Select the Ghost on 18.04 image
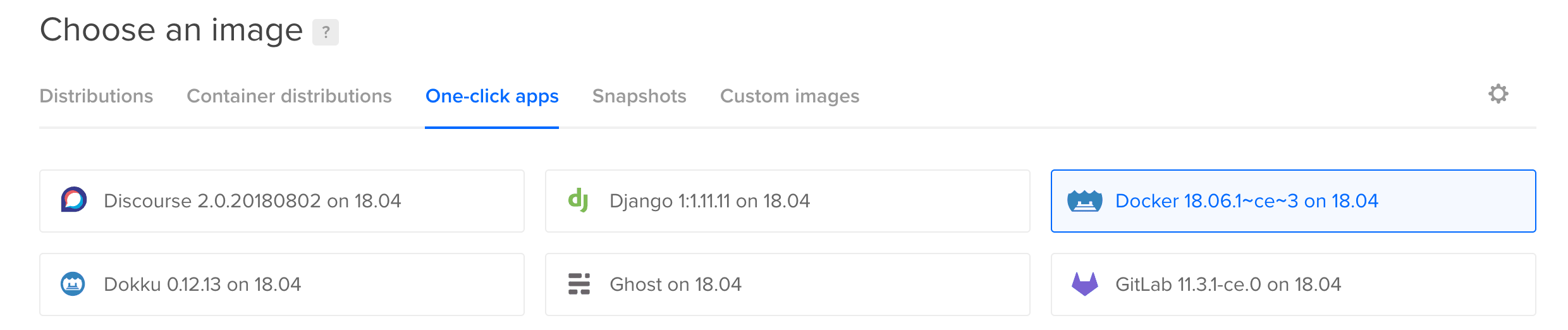This screenshot has height=330, width=1568. click(x=788, y=284)
